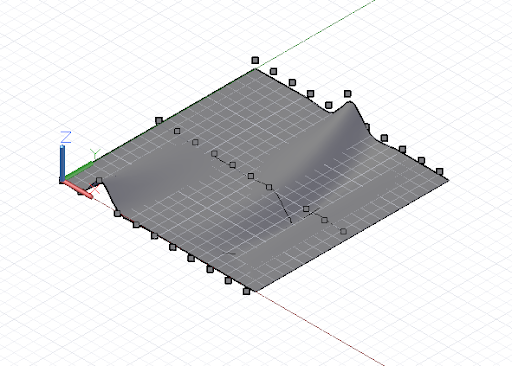Viewport: 512px width, 366px height.
Task: Click the thin red line extending past surface
Action: [320, 328]
